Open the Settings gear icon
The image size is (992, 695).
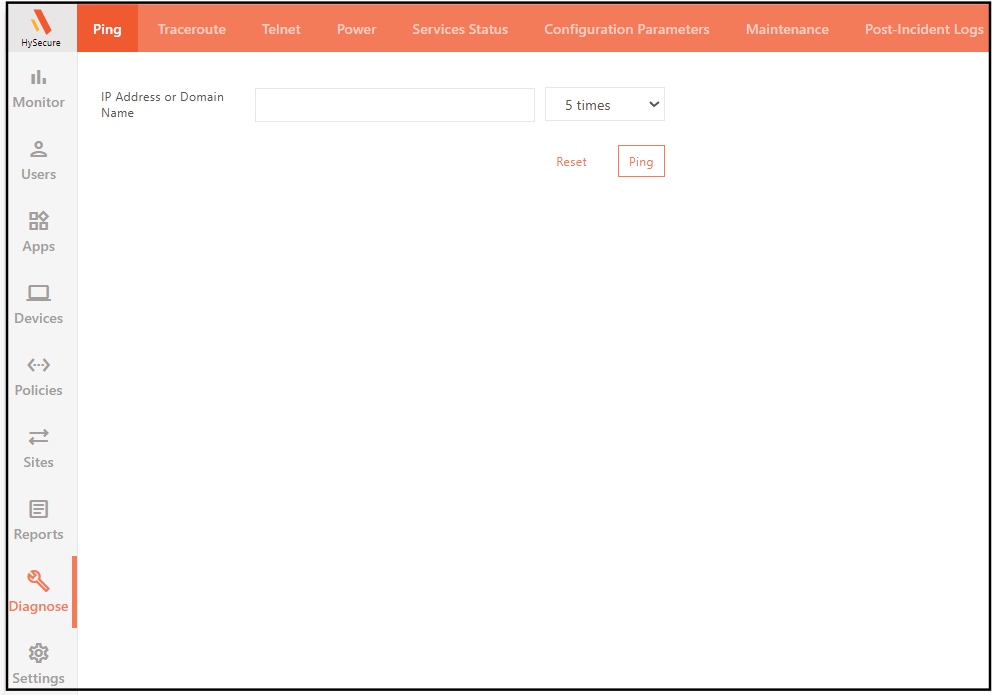(39, 653)
